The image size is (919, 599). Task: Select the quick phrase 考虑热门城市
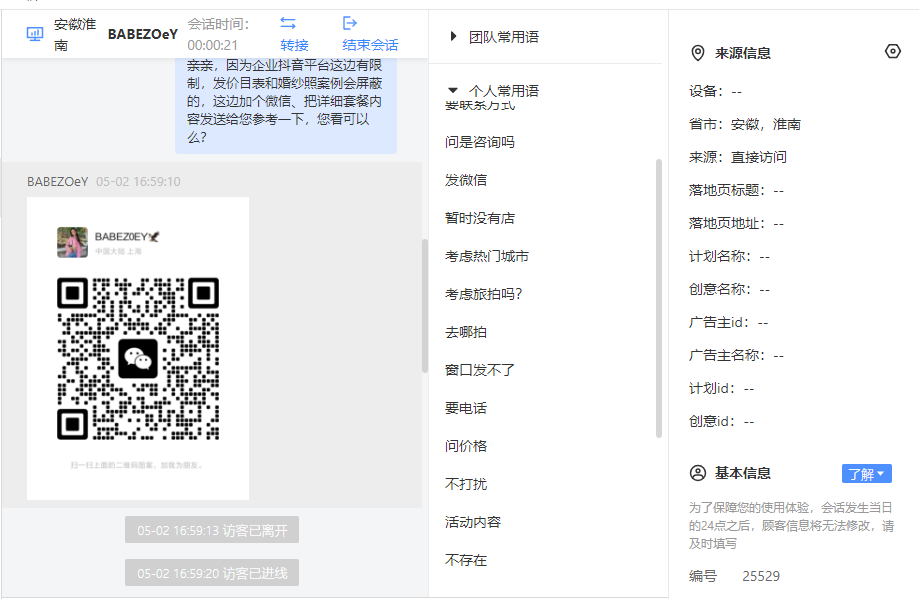pos(486,256)
